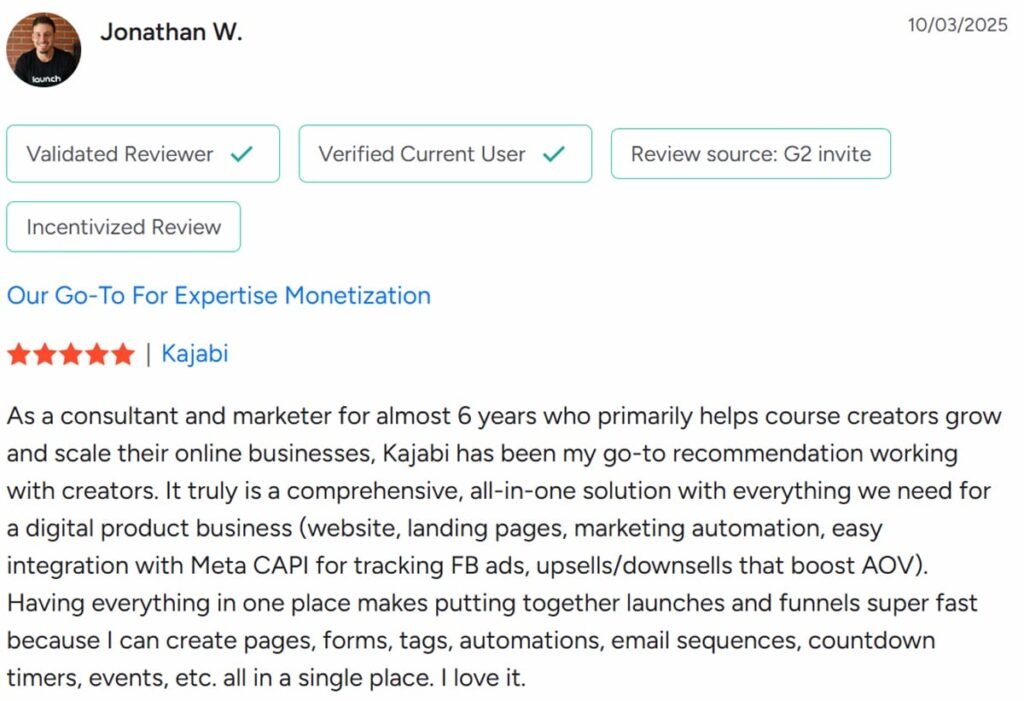Viewport: 1024px width, 701px height.
Task: Select the fourth red star rating icon
Action: tap(97, 354)
